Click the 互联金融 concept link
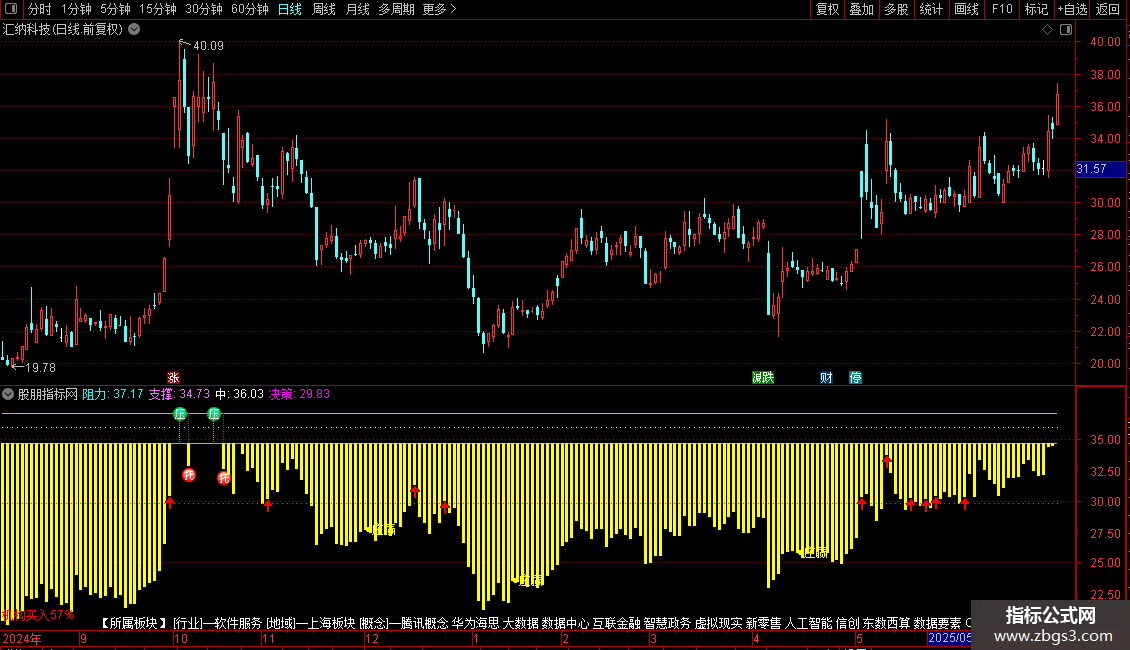 (x=616, y=623)
